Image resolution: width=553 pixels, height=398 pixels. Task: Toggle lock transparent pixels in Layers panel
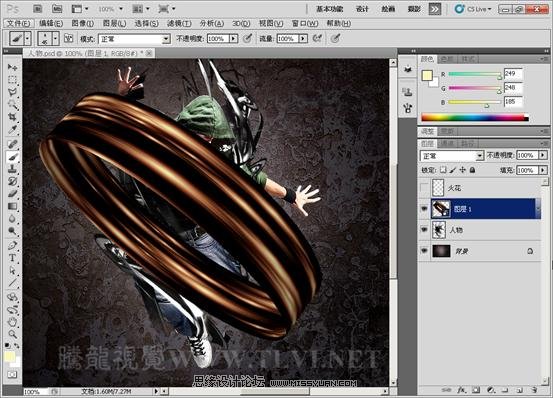(443, 170)
